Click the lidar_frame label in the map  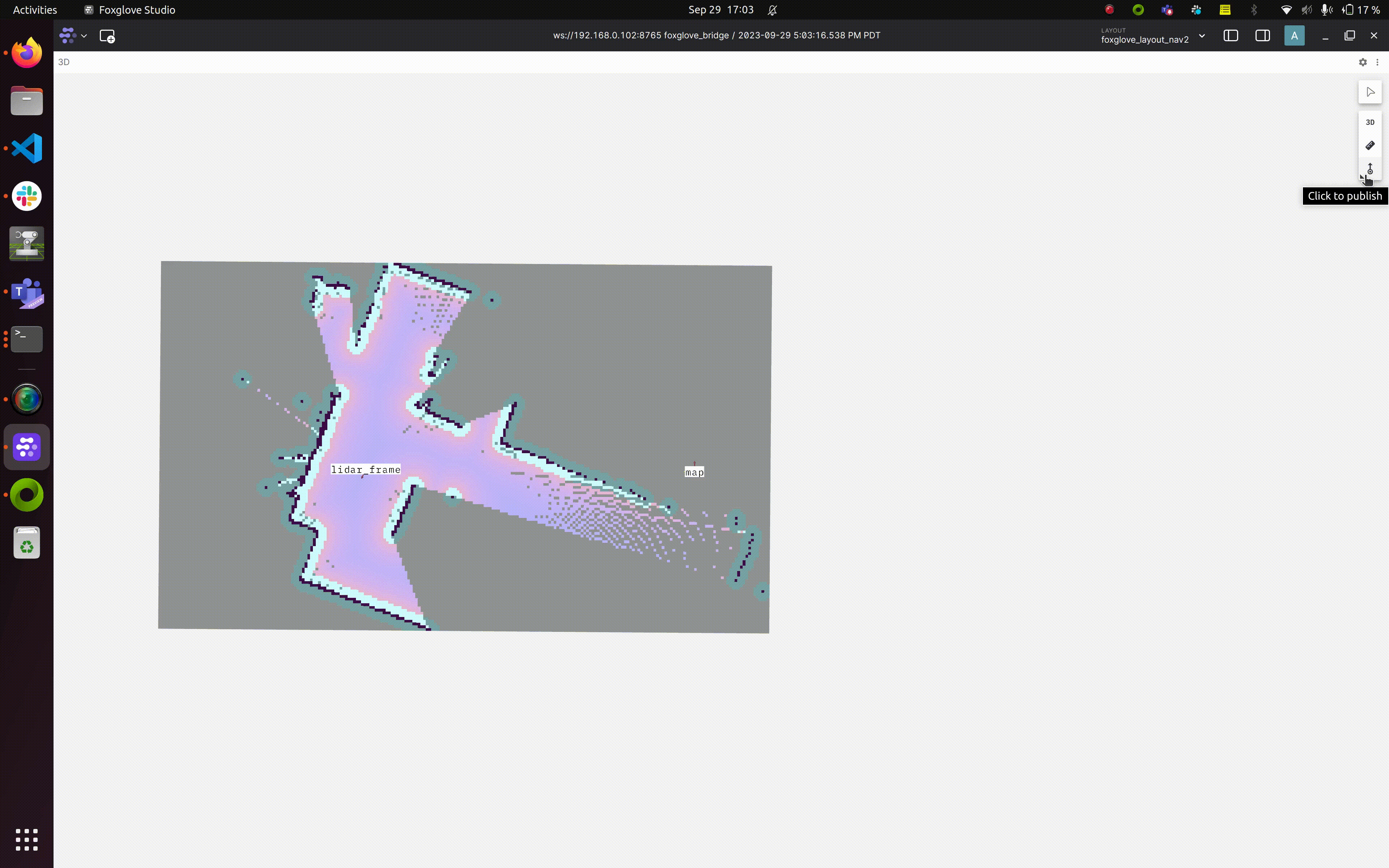(366, 469)
